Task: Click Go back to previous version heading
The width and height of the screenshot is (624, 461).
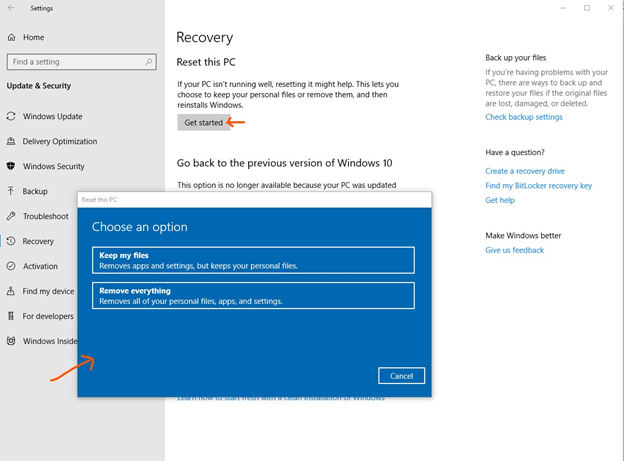Action: tap(285, 163)
